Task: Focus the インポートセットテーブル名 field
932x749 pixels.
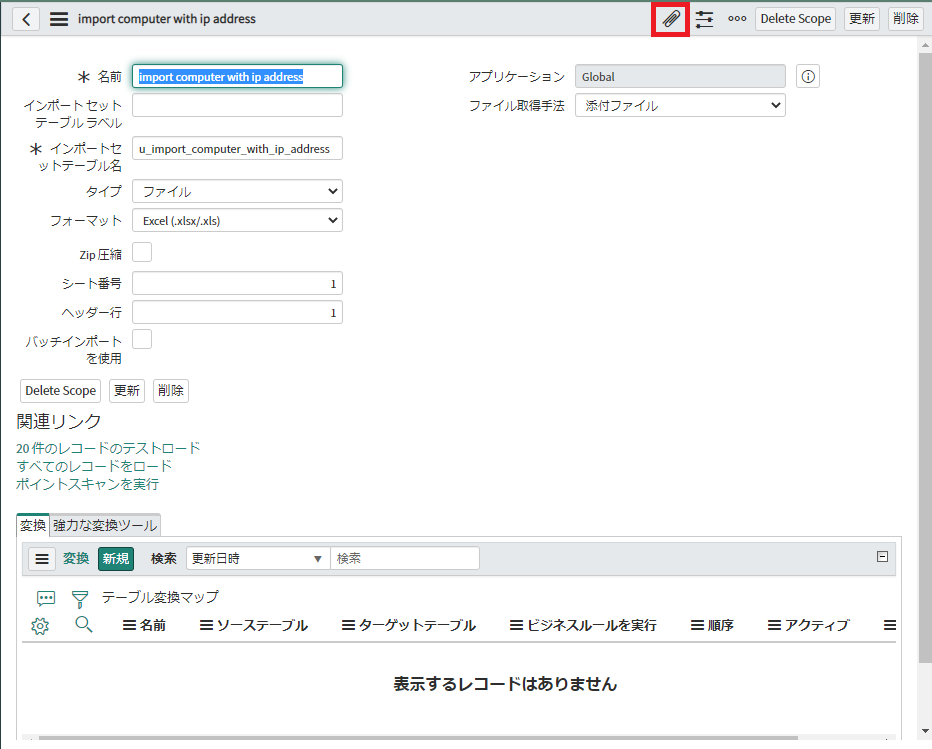Action: click(x=237, y=149)
